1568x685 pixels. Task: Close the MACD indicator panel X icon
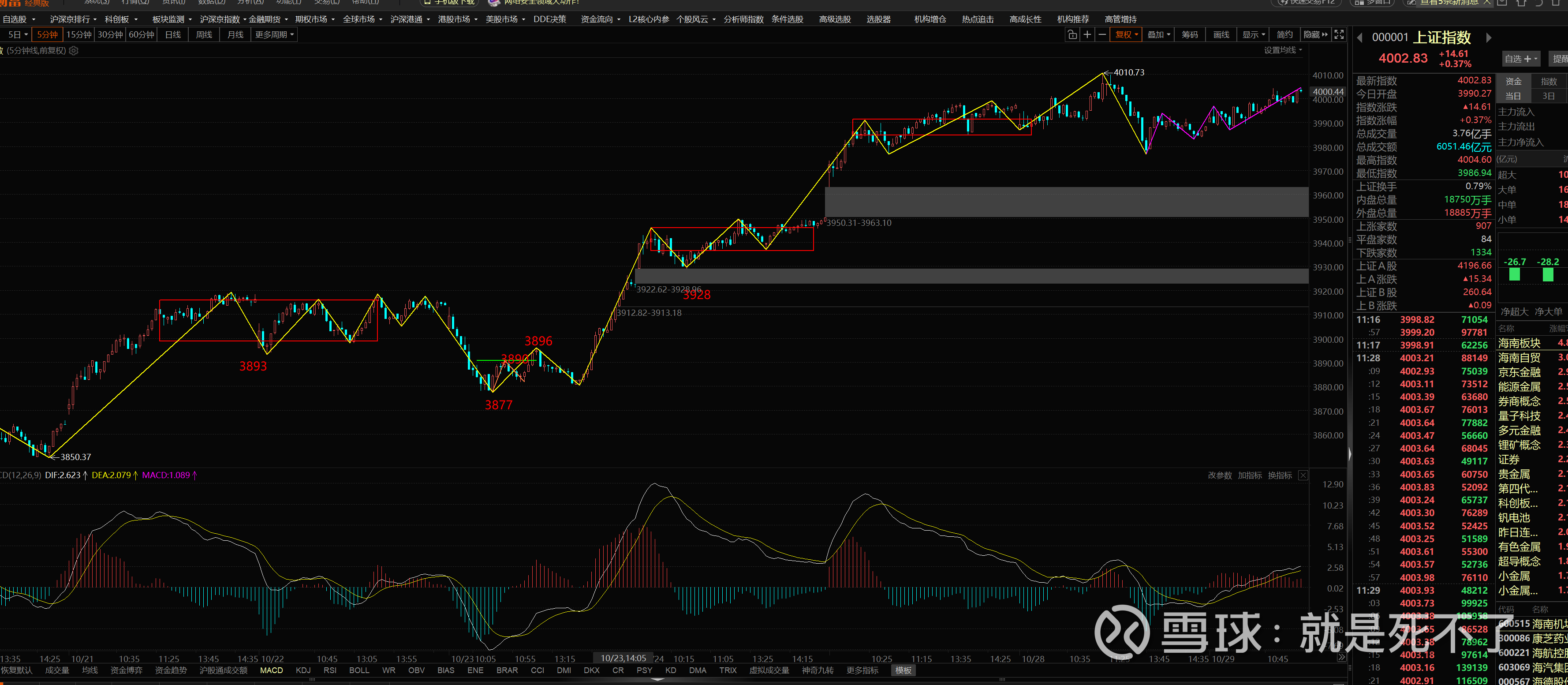click(x=1303, y=475)
